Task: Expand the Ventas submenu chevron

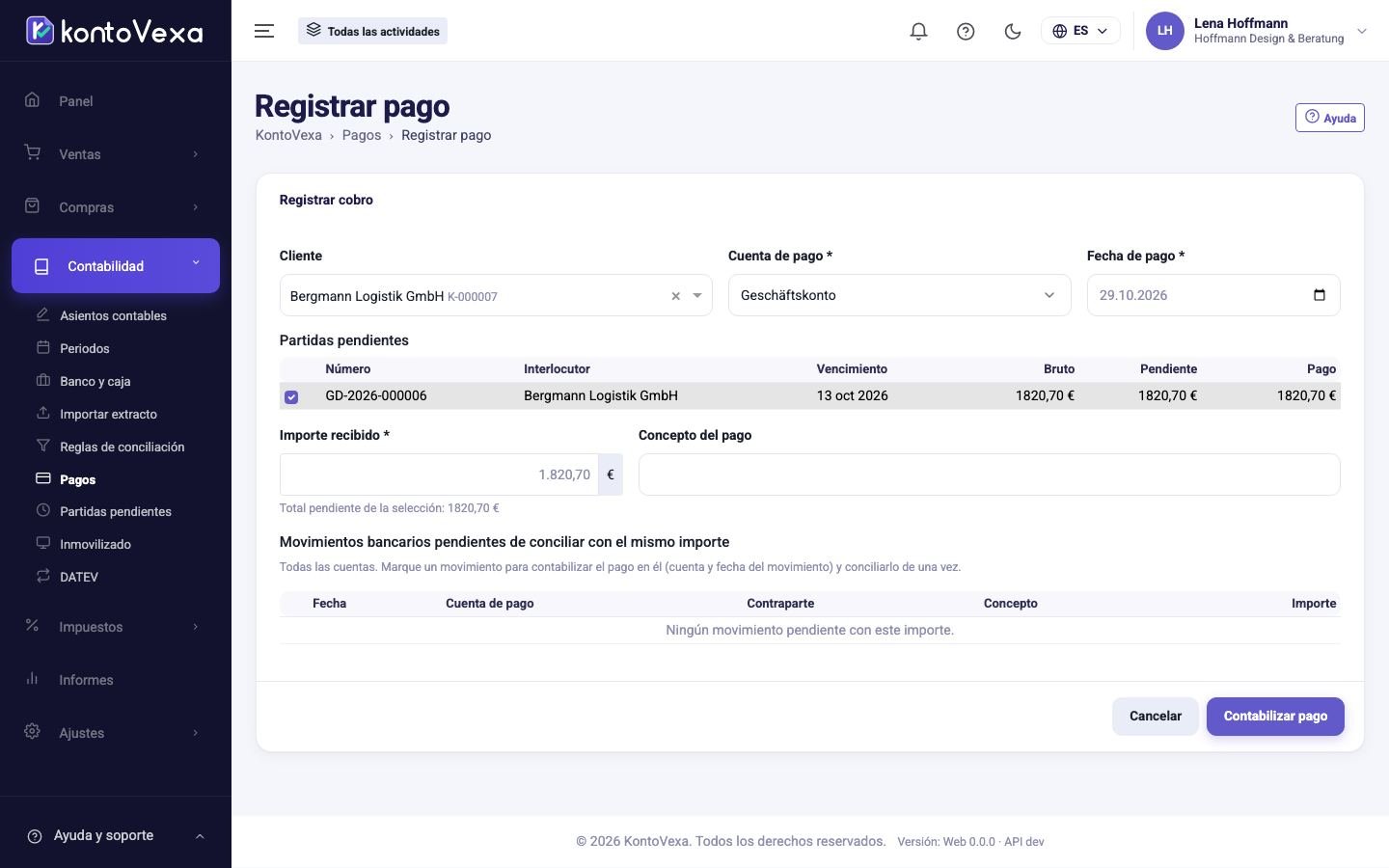Action: (x=195, y=154)
